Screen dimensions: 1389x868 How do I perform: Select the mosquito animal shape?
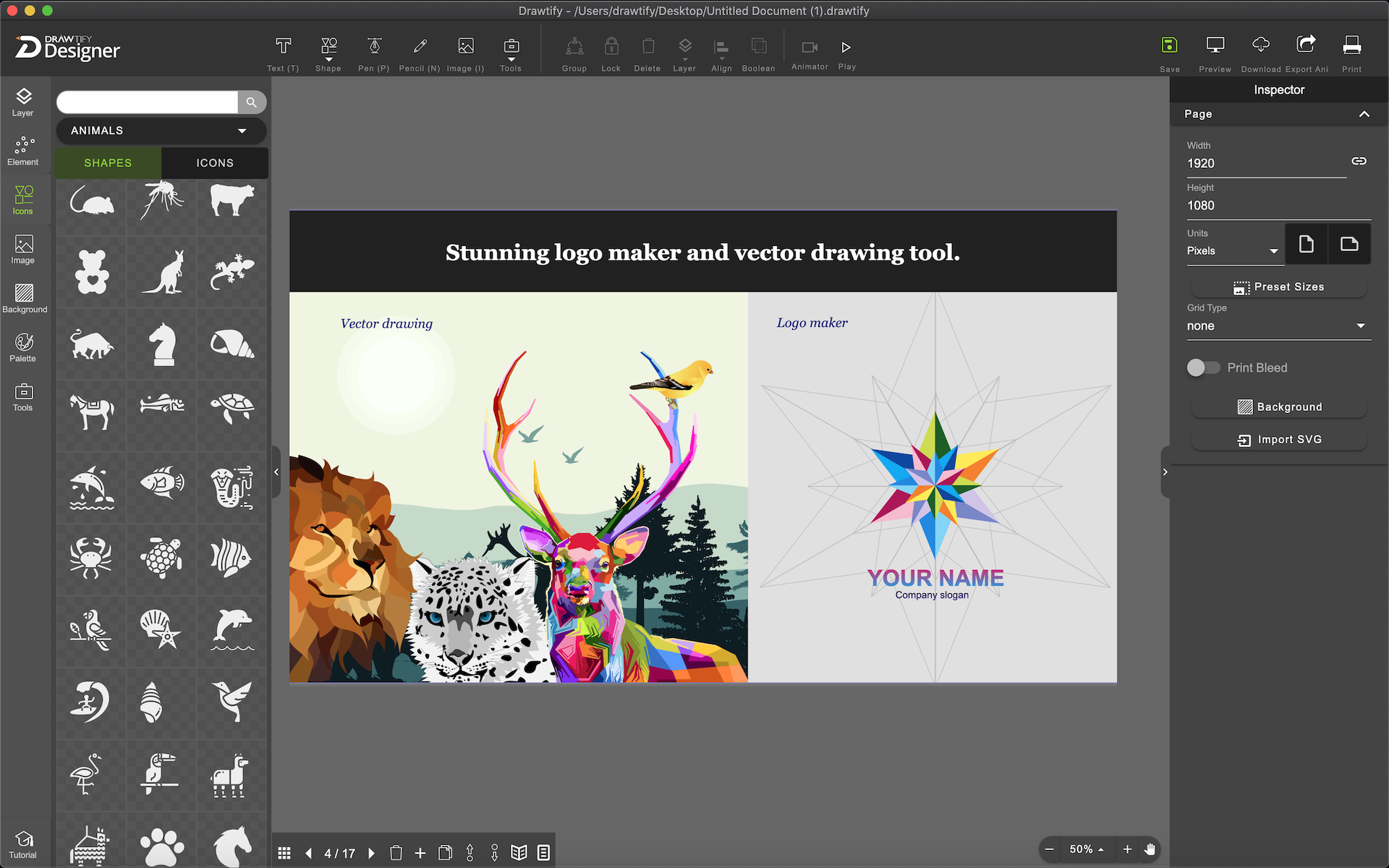pyautogui.click(x=162, y=200)
